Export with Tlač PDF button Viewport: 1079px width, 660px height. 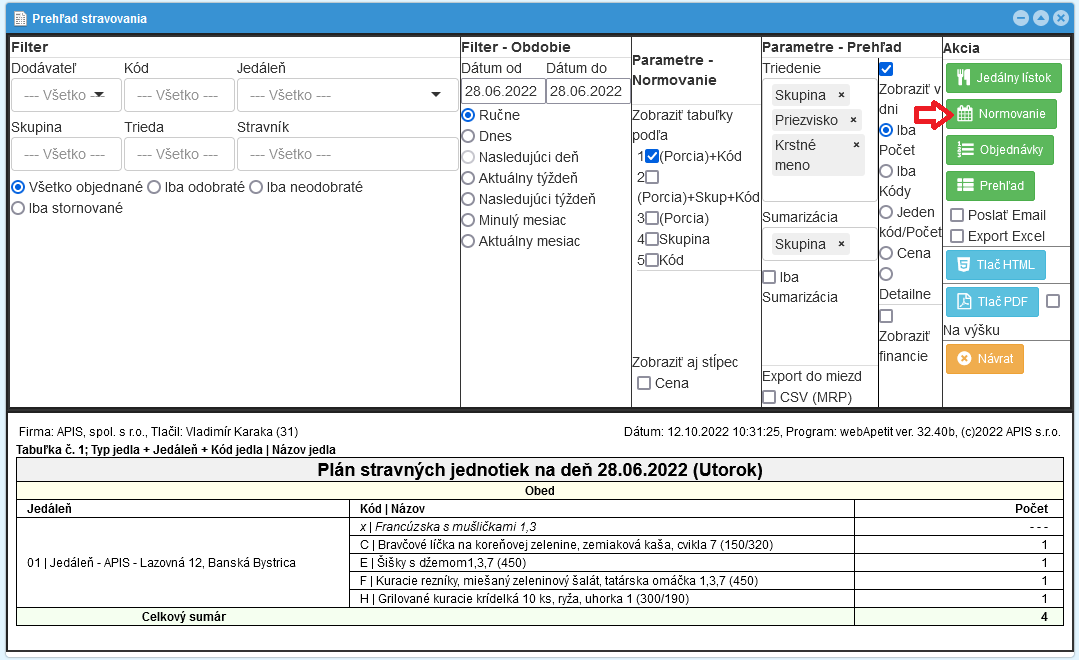click(x=991, y=302)
